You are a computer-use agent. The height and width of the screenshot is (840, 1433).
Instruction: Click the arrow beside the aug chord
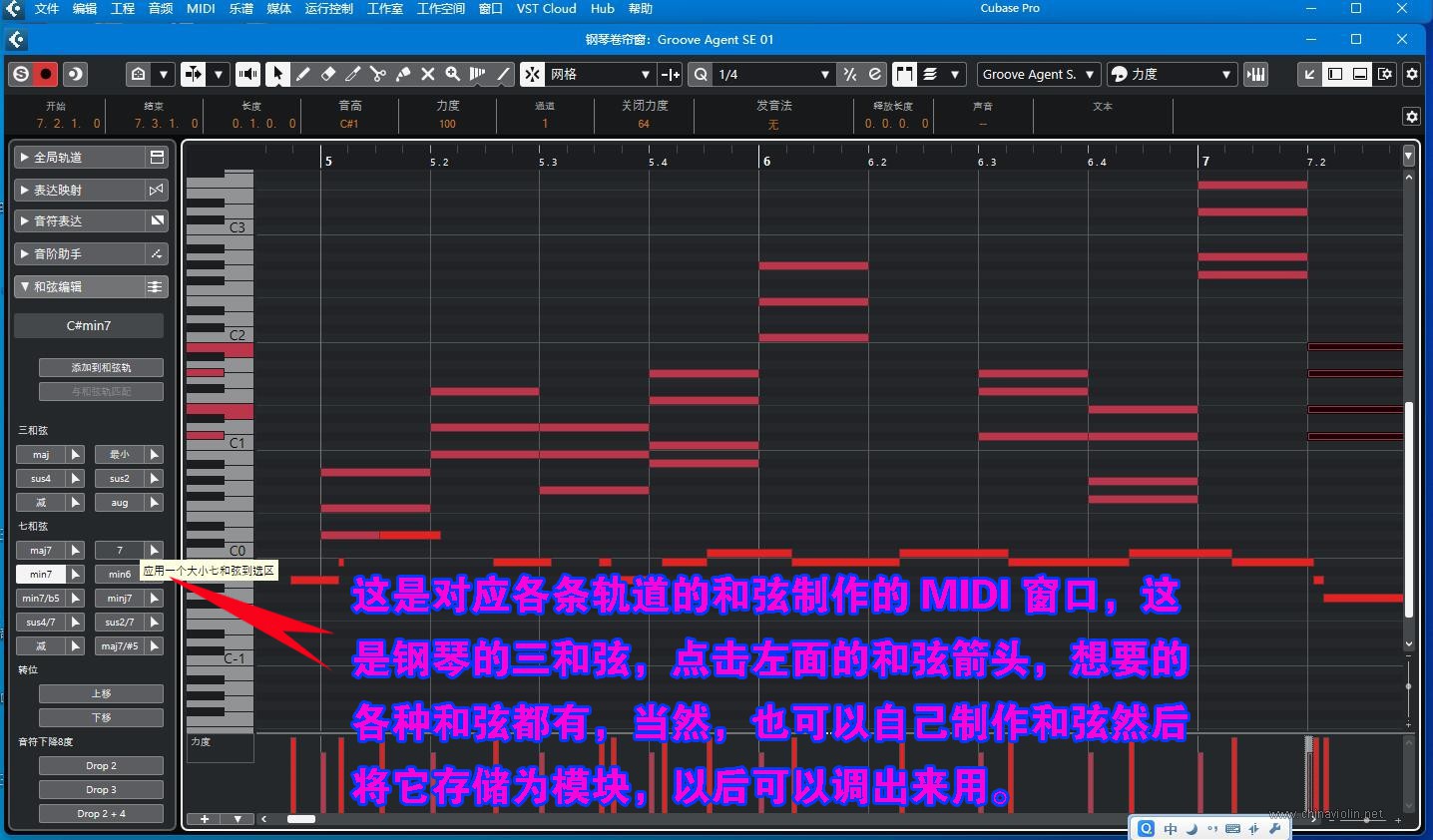pyautogui.click(x=155, y=503)
